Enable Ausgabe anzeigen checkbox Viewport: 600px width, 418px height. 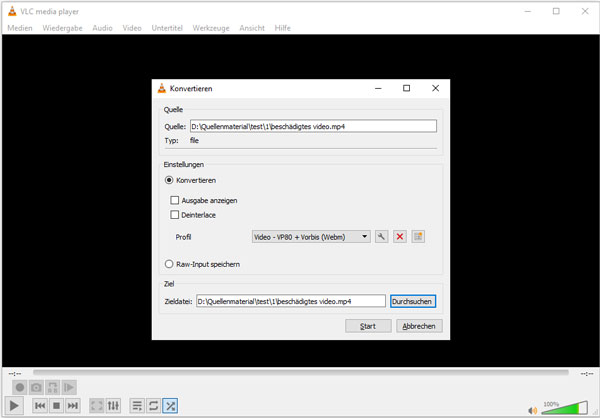174,200
